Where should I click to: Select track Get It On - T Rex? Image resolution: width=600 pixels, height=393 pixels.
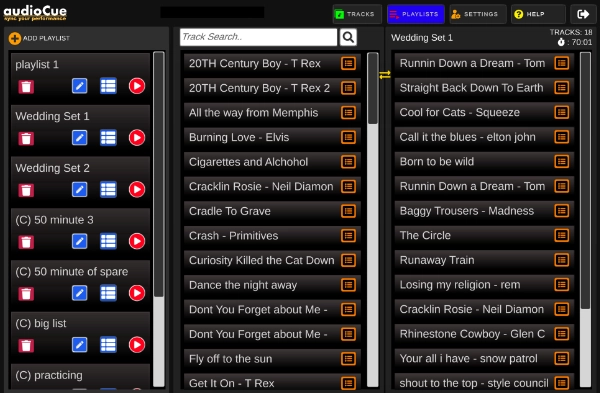272,382
